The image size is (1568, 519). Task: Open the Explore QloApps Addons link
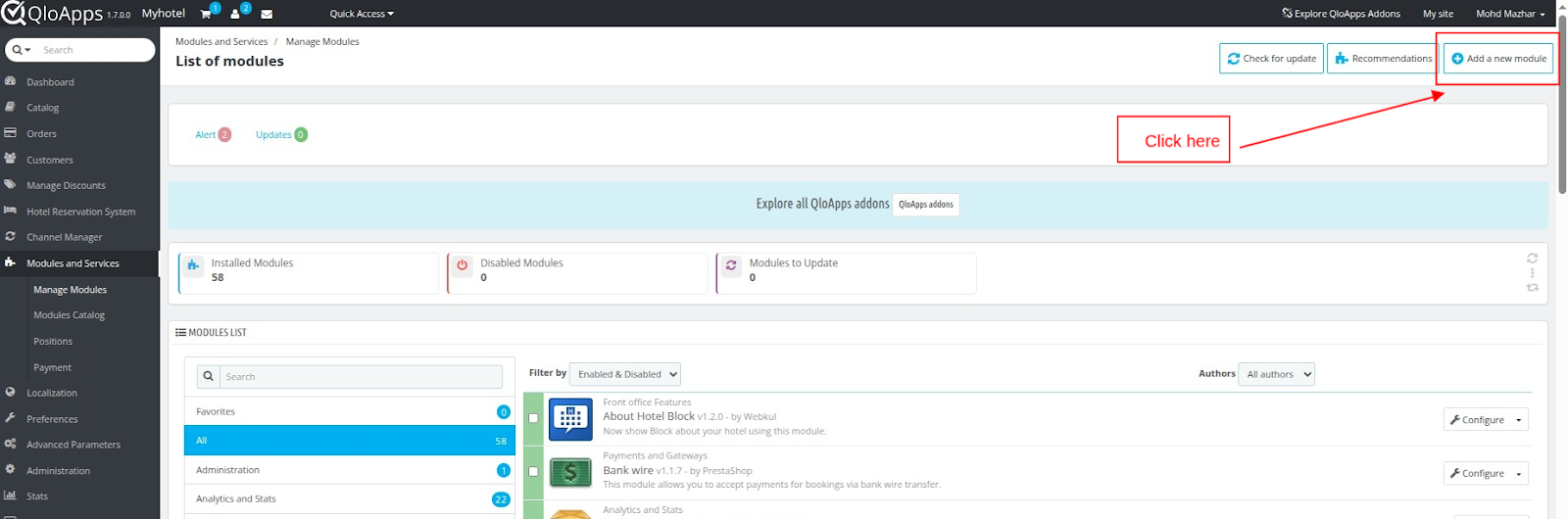click(1341, 14)
